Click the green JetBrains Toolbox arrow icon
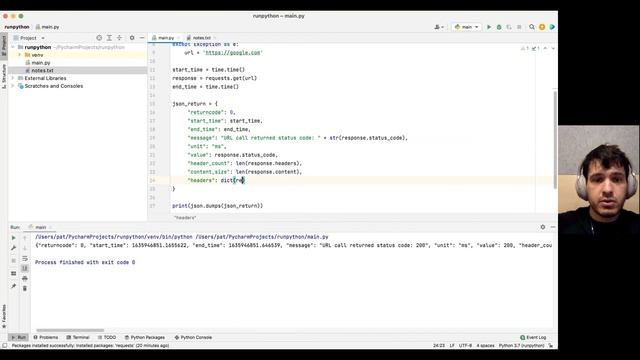Image resolution: width=640 pixels, height=360 pixels. pyautogui.click(x=552, y=27)
